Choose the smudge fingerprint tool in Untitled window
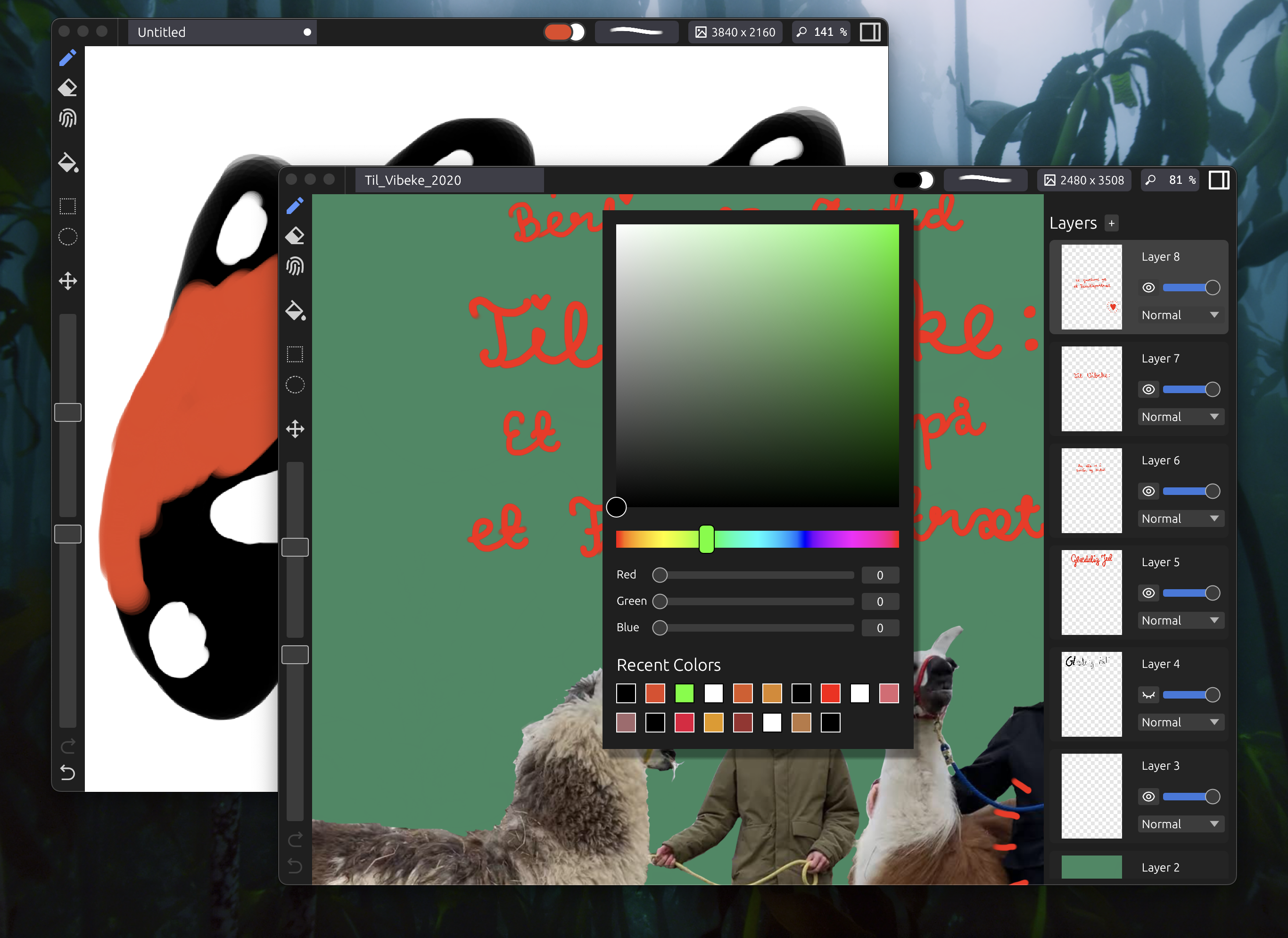 pyautogui.click(x=67, y=118)
